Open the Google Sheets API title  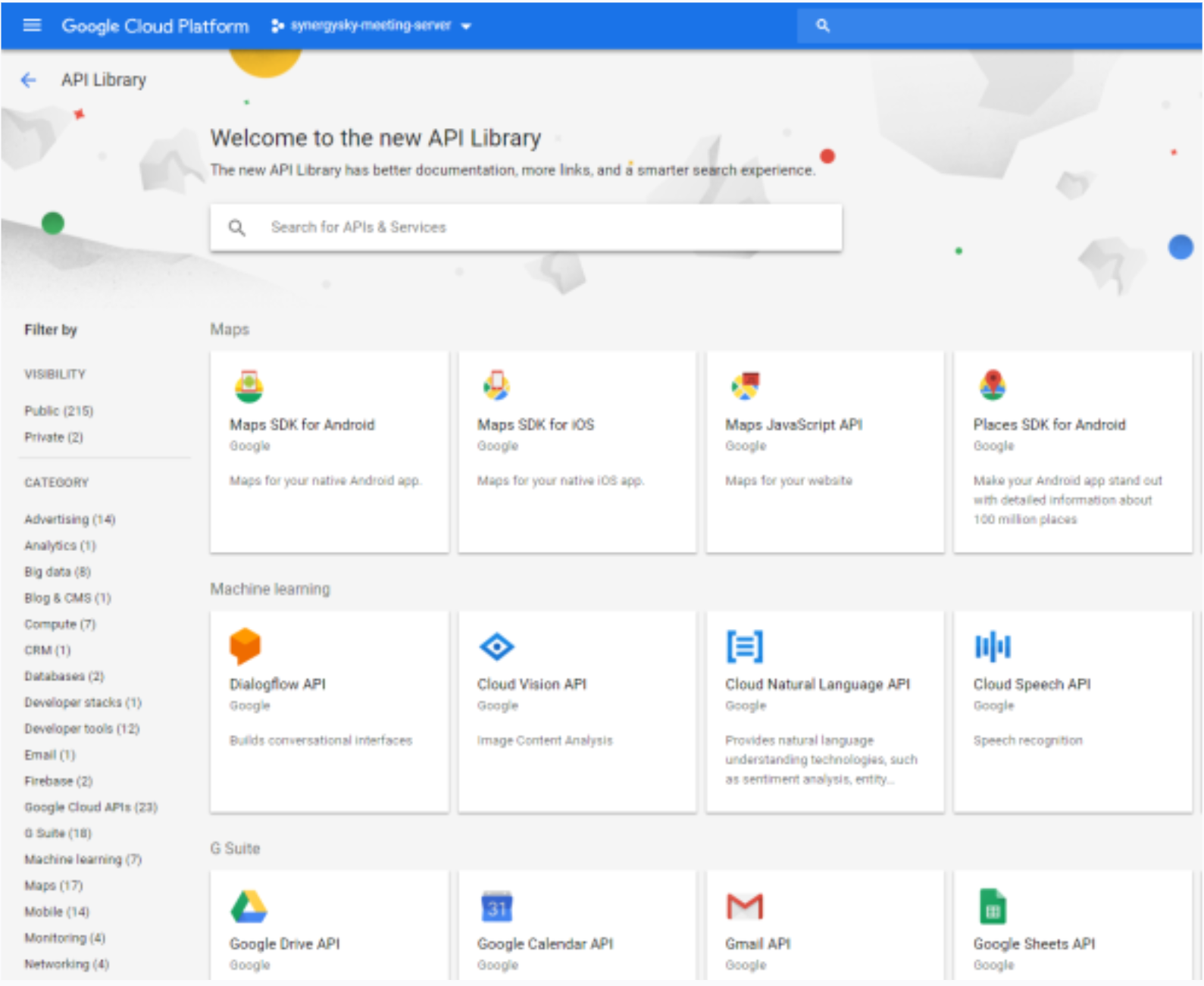tap(1034, 944)
